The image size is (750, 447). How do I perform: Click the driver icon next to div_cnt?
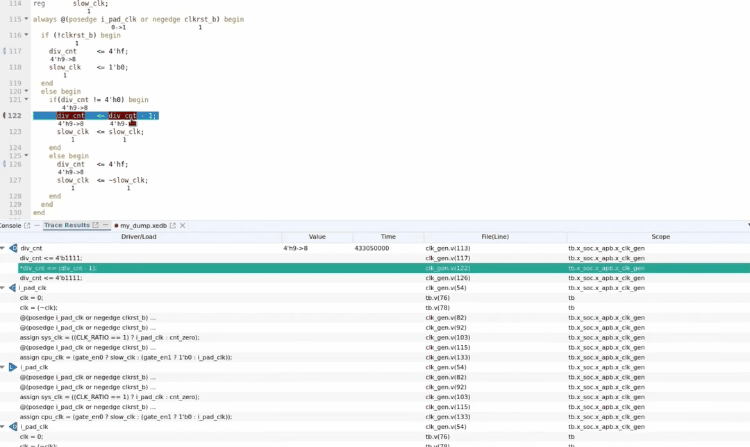pyautogui.click(x=13, y=248)
